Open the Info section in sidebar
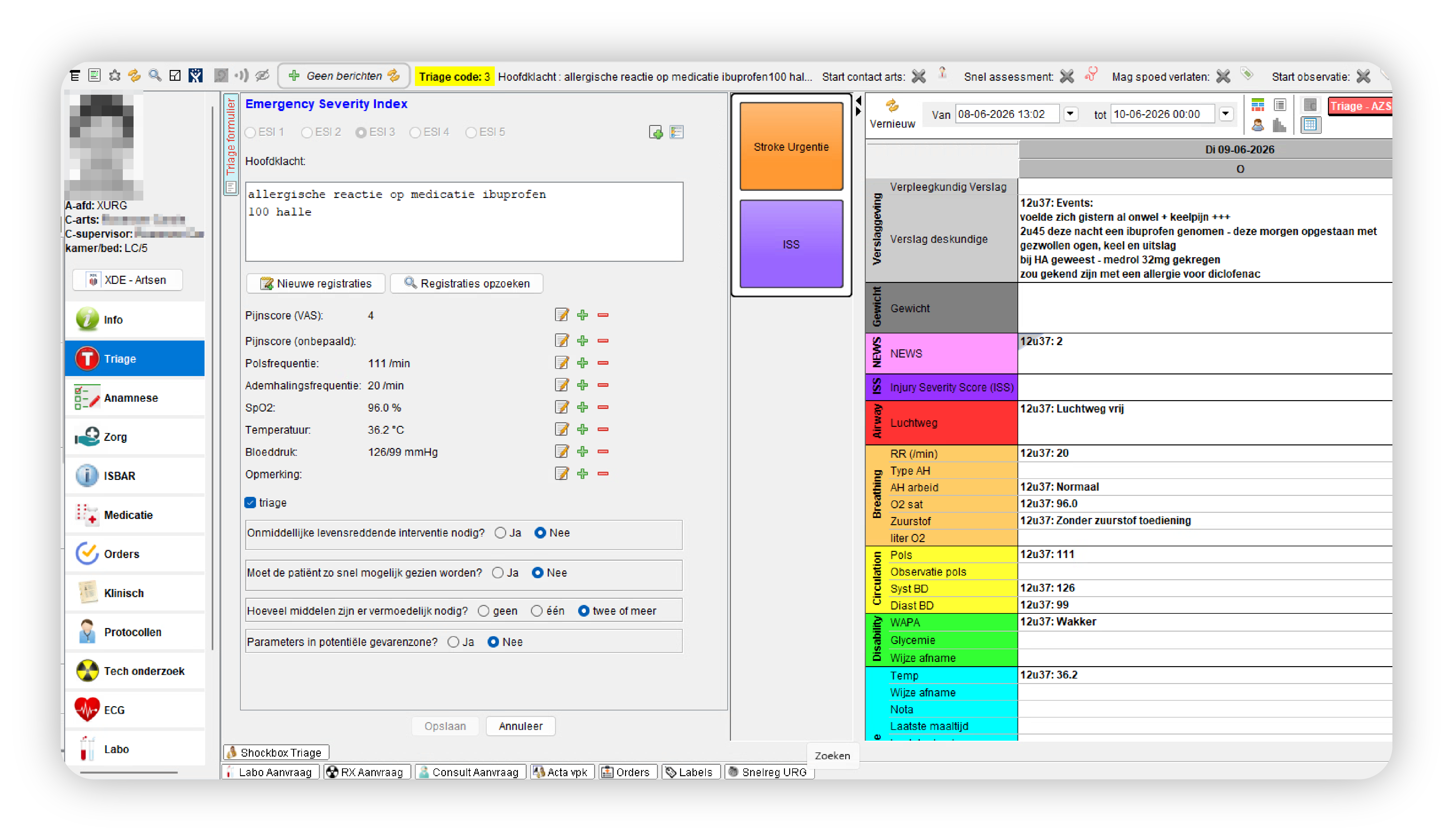The width and height of the screenshot is (1453, 840). (x=134, y=320)
